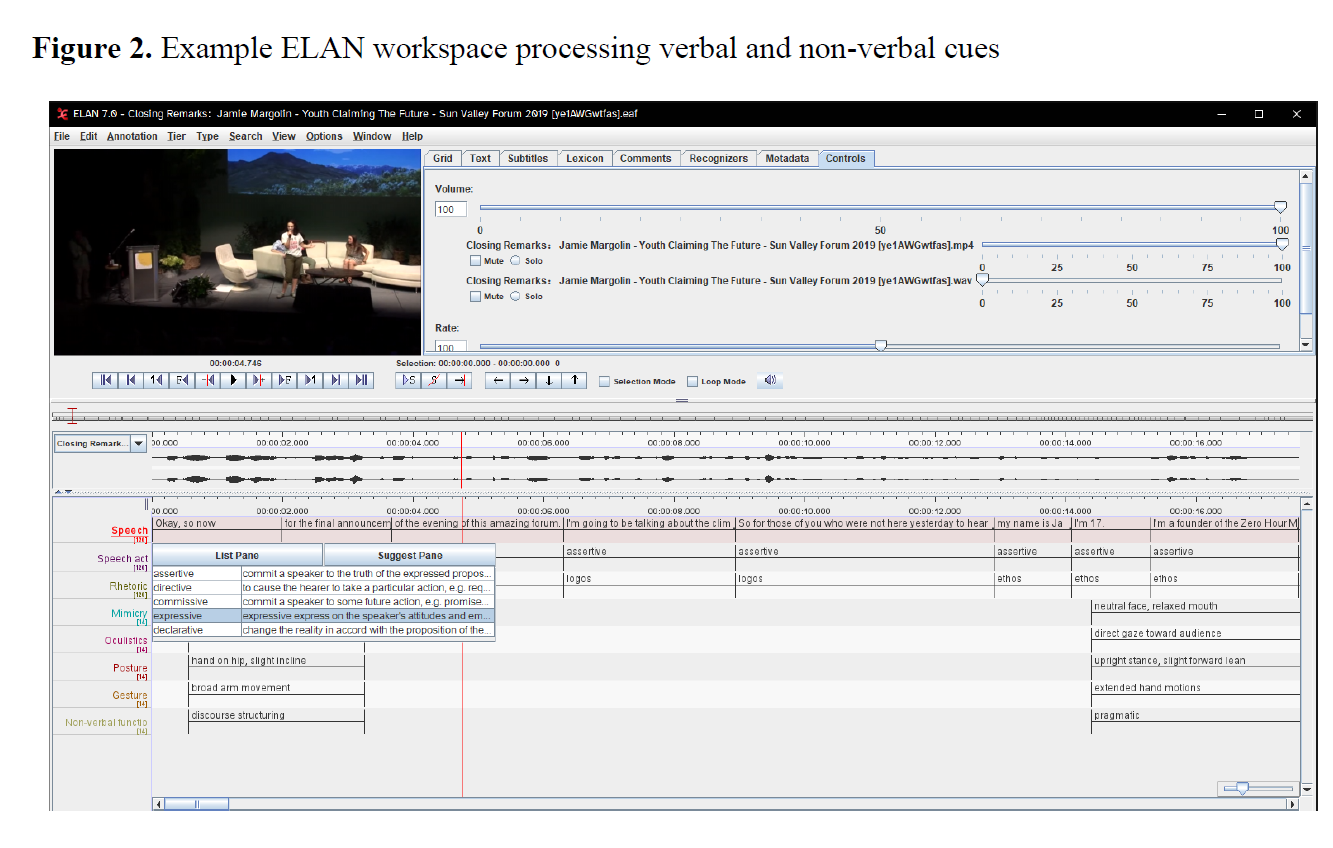Click the Suggest Pane button
The height and width of the screenshot is (848, 1333).
pyautogui.click(x=409, y=556)
